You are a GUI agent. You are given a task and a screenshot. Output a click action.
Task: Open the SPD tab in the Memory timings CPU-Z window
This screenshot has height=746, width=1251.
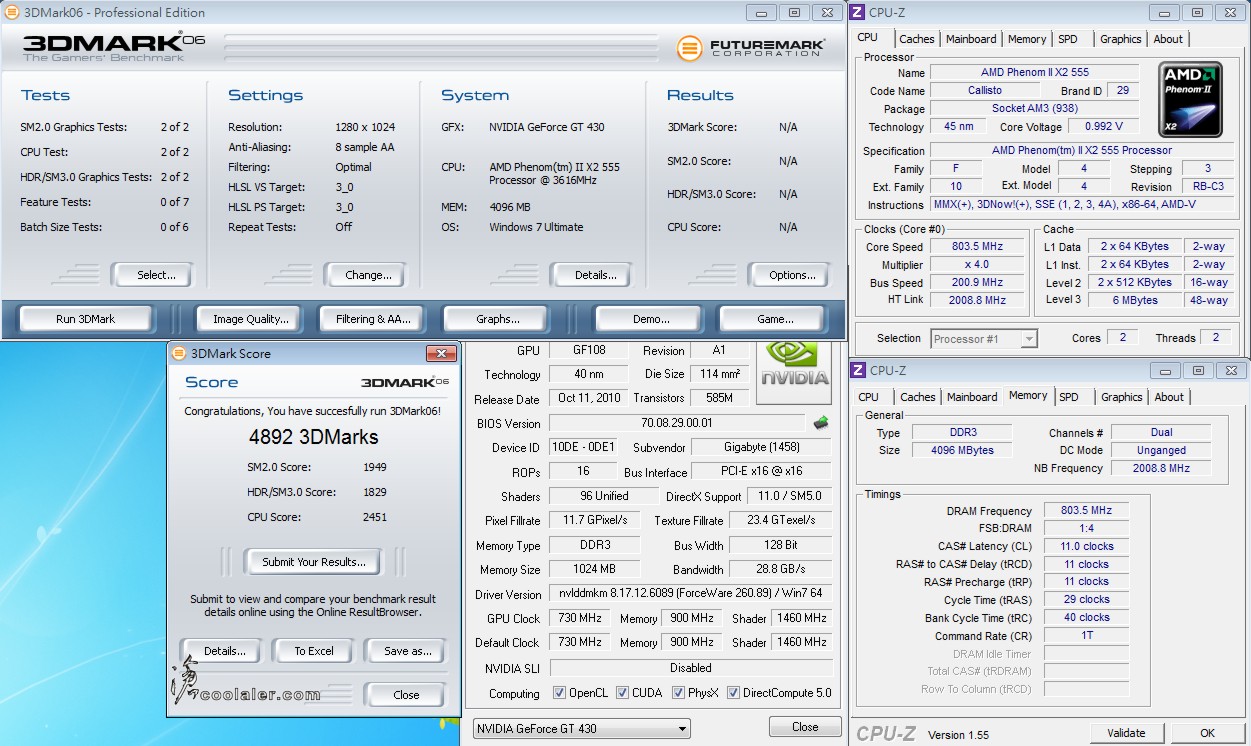[1069, 397]
